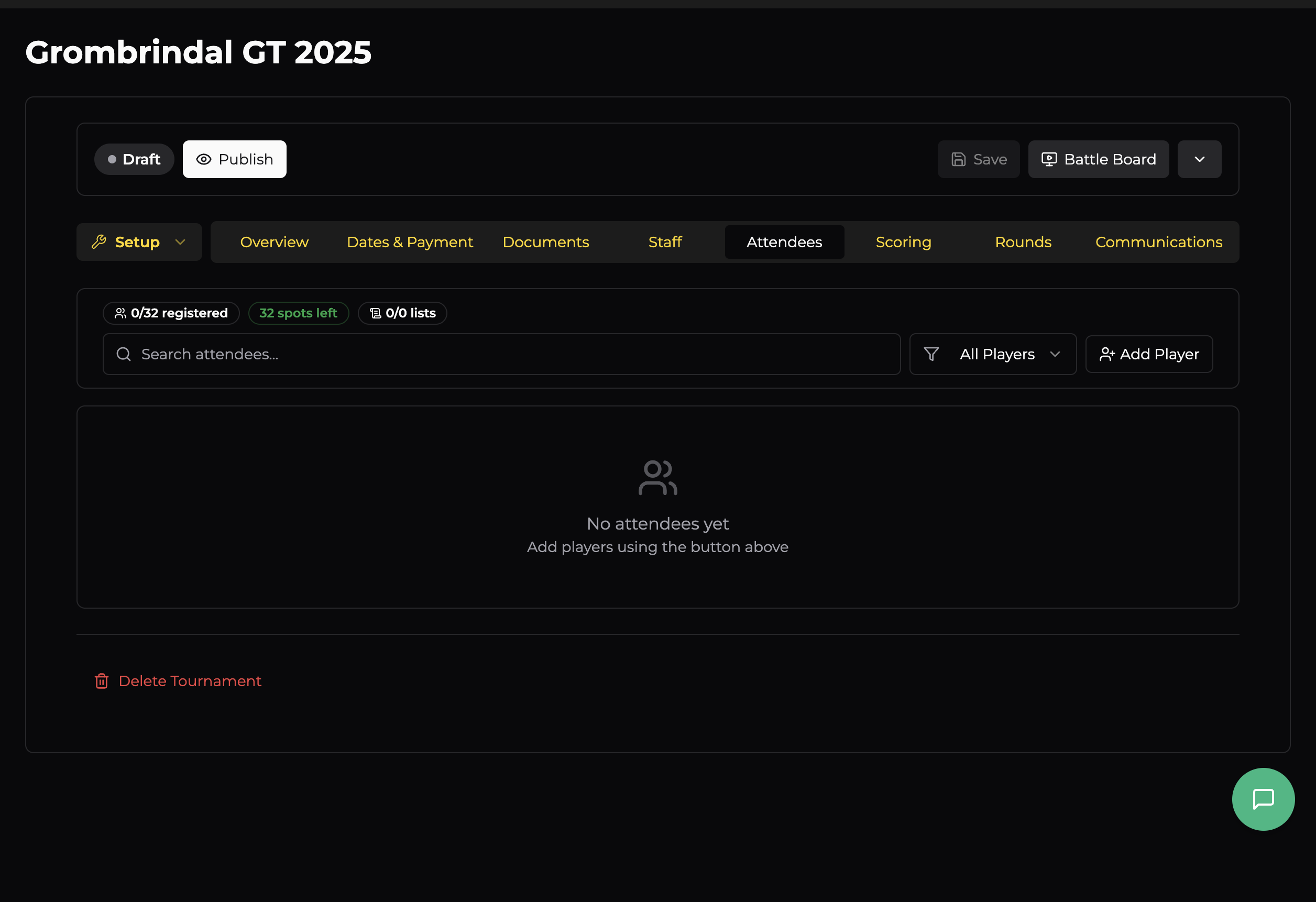Click the Delete Tournament link
Screen dimensions: 1316x902
pos(190,680)
